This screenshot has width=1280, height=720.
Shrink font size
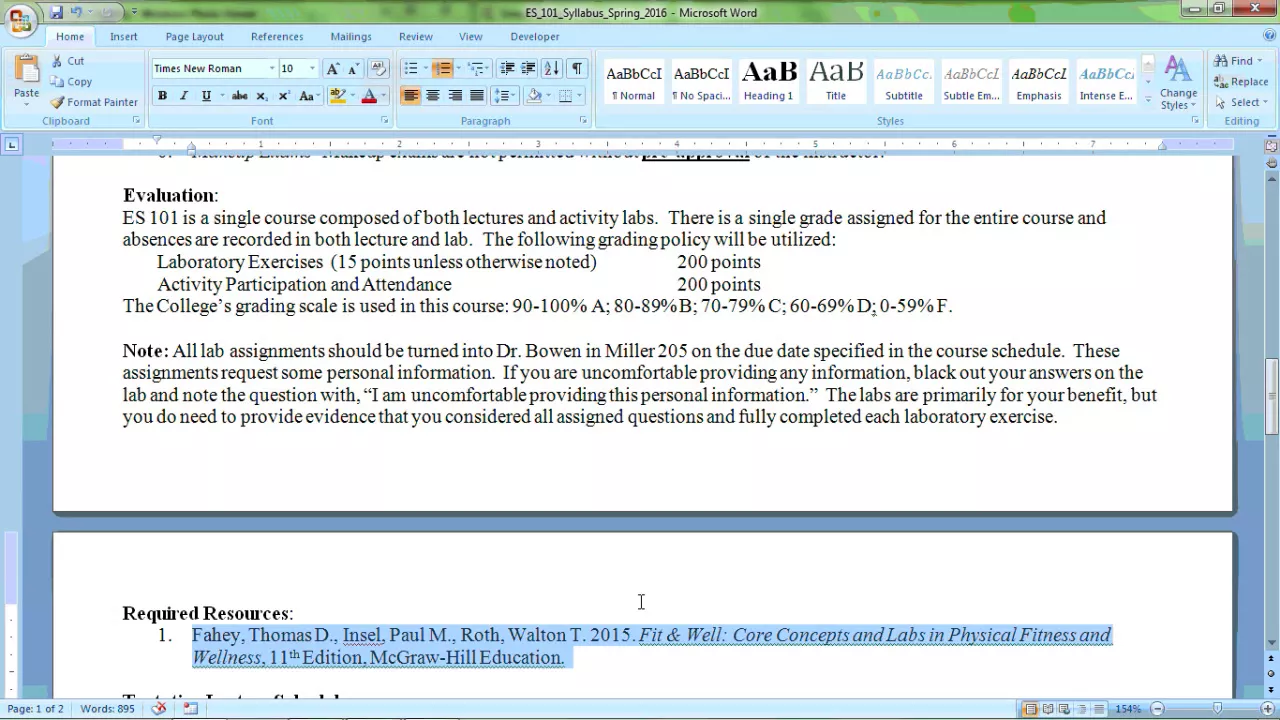click(x=353, y=68)
